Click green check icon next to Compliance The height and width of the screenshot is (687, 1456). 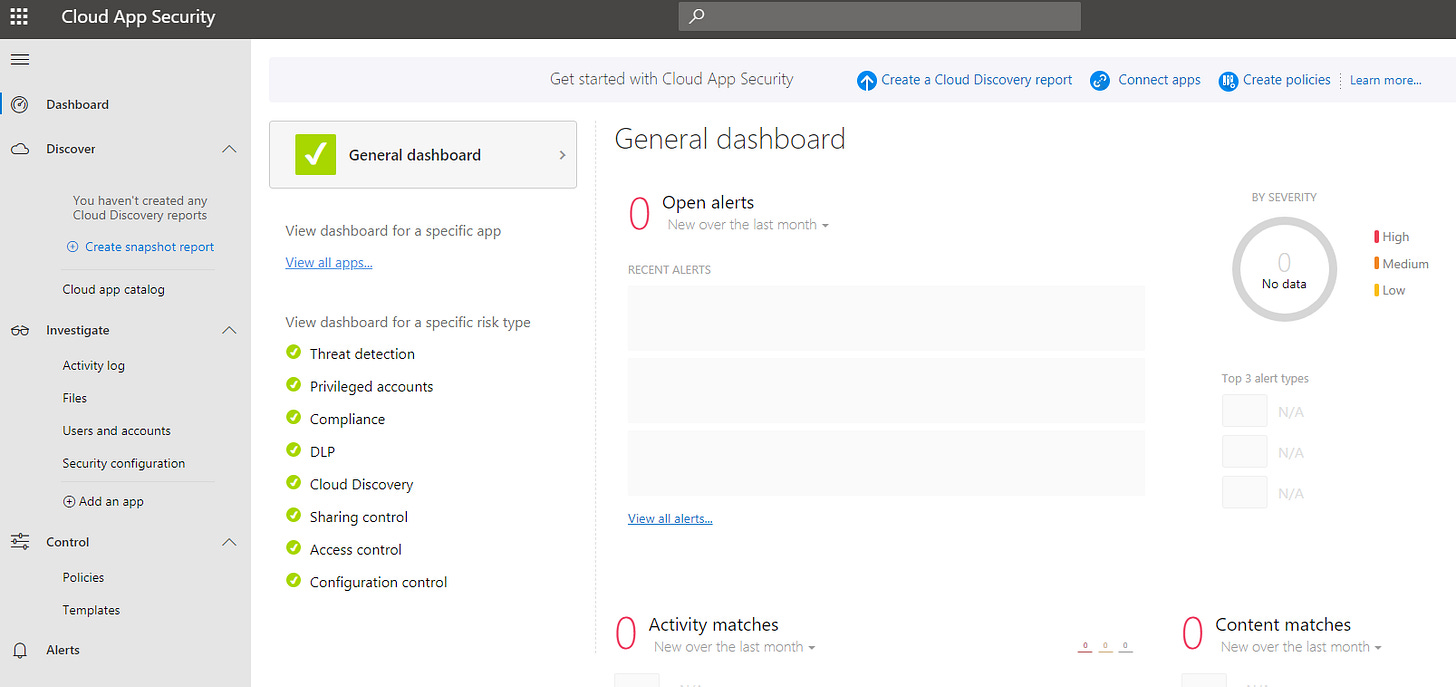[293, 417]
